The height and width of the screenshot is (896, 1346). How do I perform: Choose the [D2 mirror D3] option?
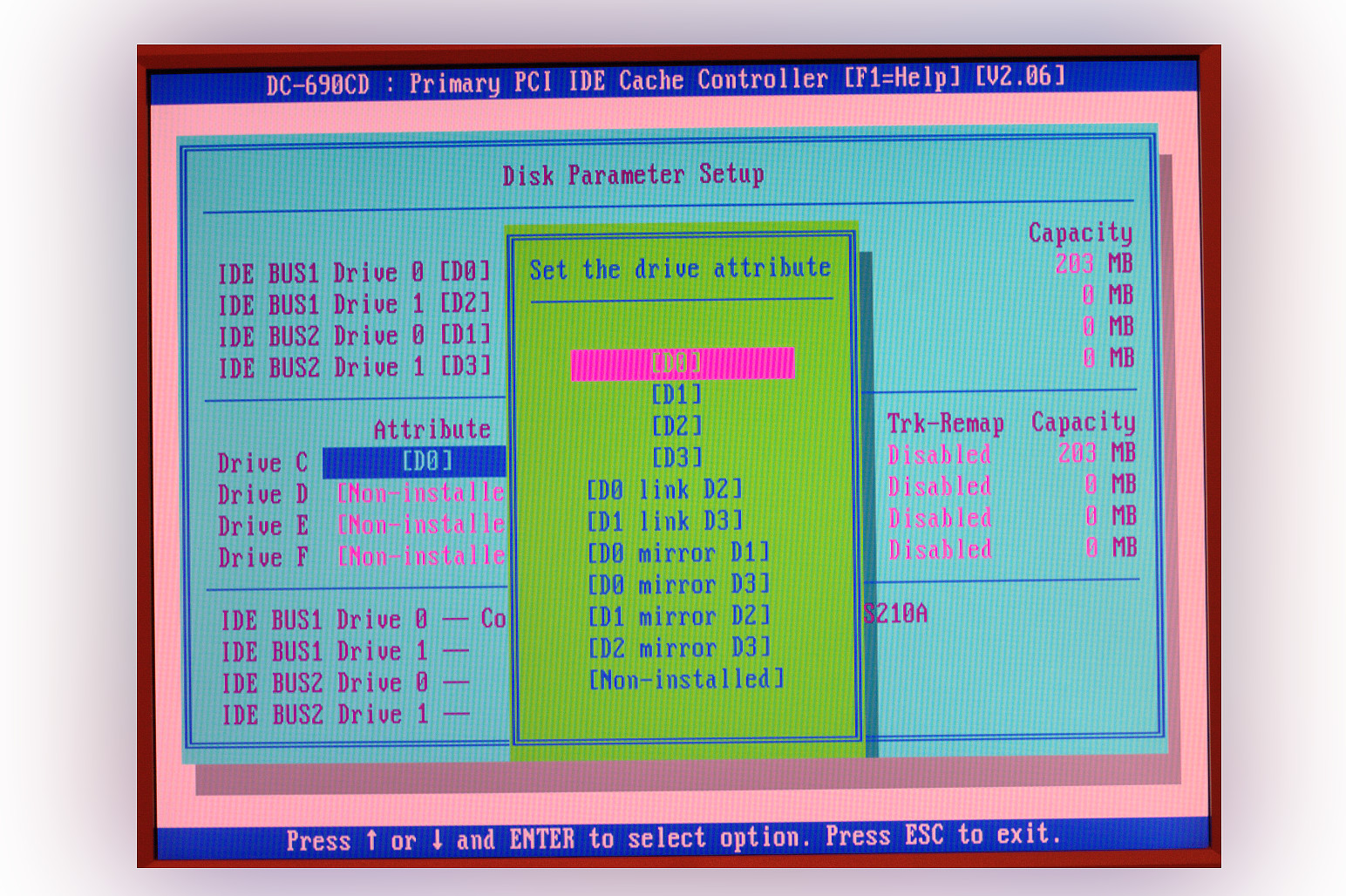tap(679, 648)
